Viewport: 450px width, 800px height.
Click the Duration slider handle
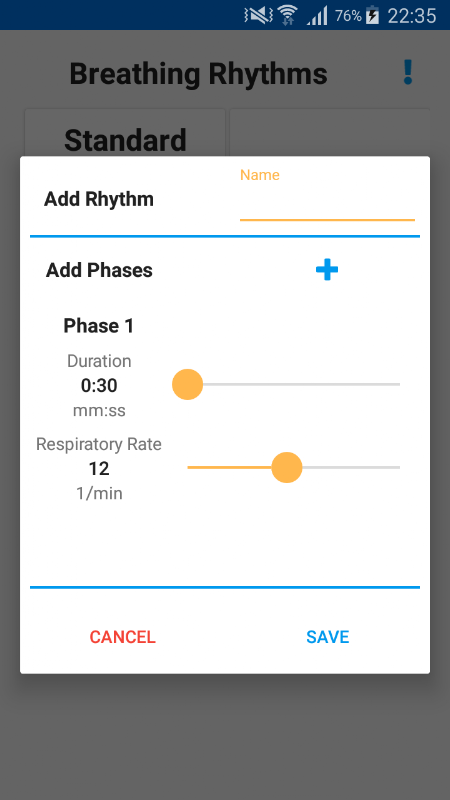[x=187, y=384]
